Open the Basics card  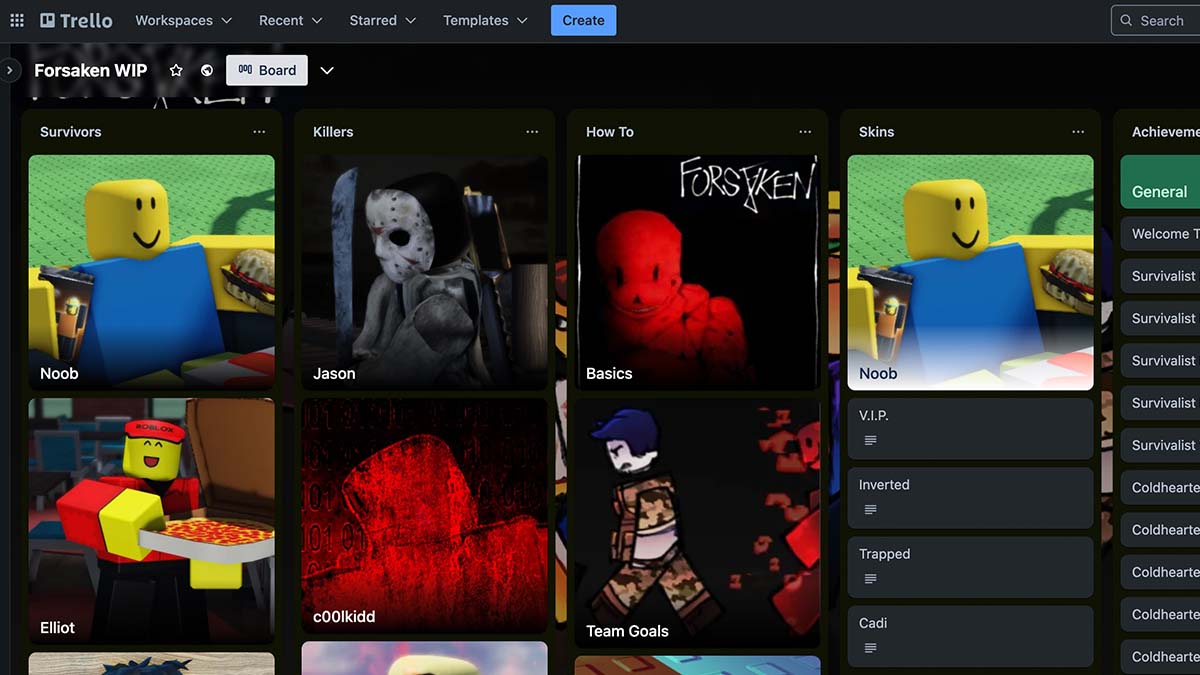click(698, 272)
